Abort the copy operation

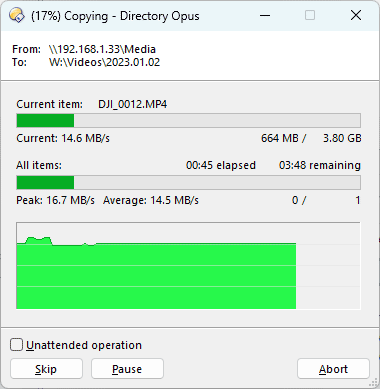333,369
